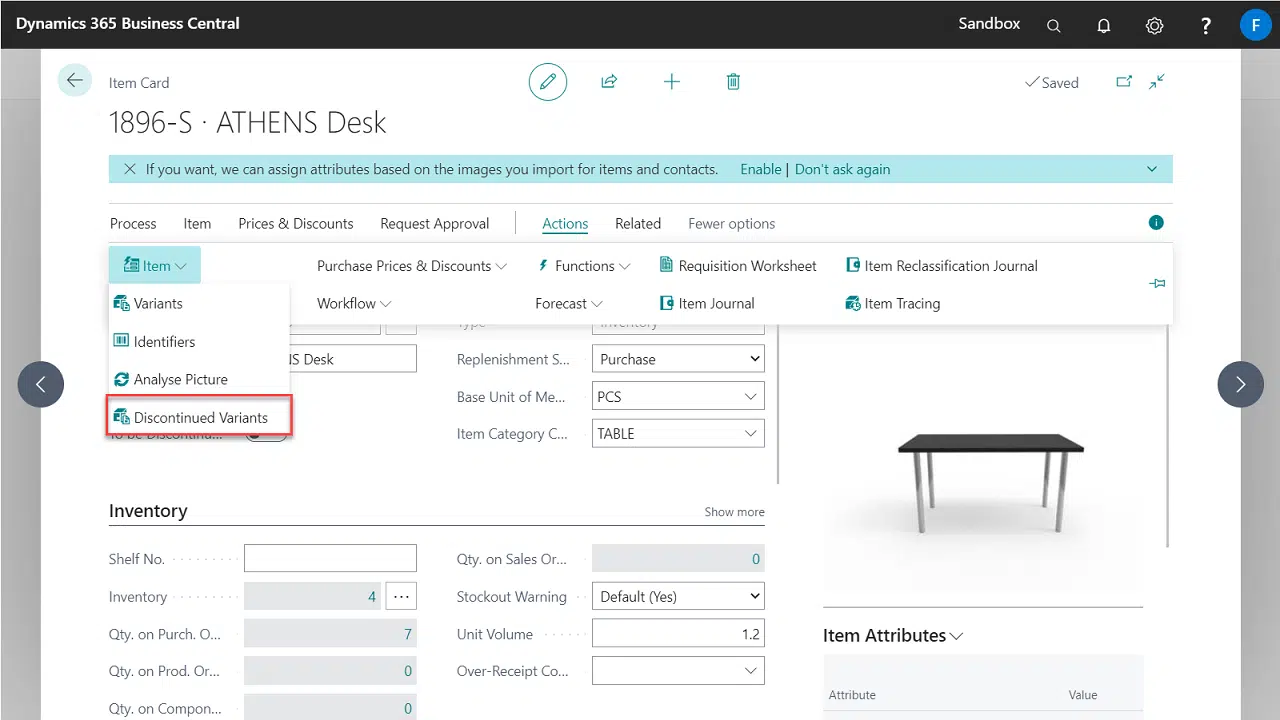
Task: Open search with magnifier icon
Action: [x=1054, y=25]
